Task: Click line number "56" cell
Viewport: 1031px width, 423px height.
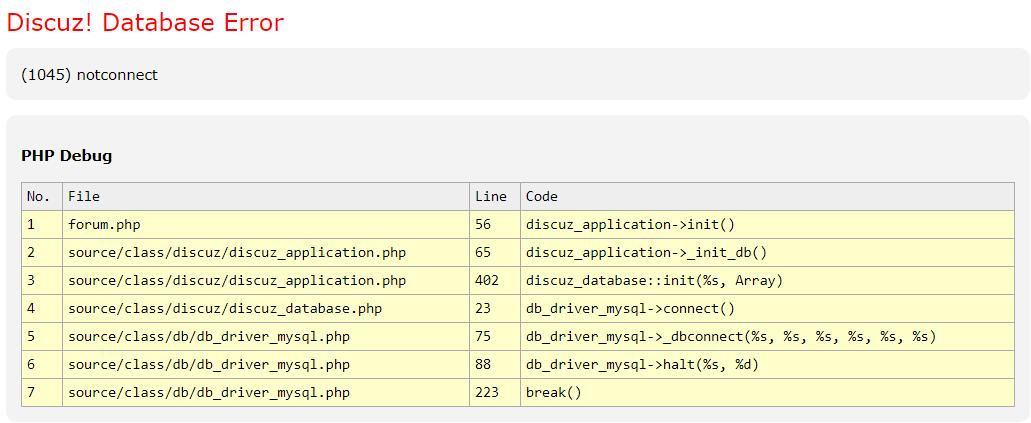Action: pos(494,225)
